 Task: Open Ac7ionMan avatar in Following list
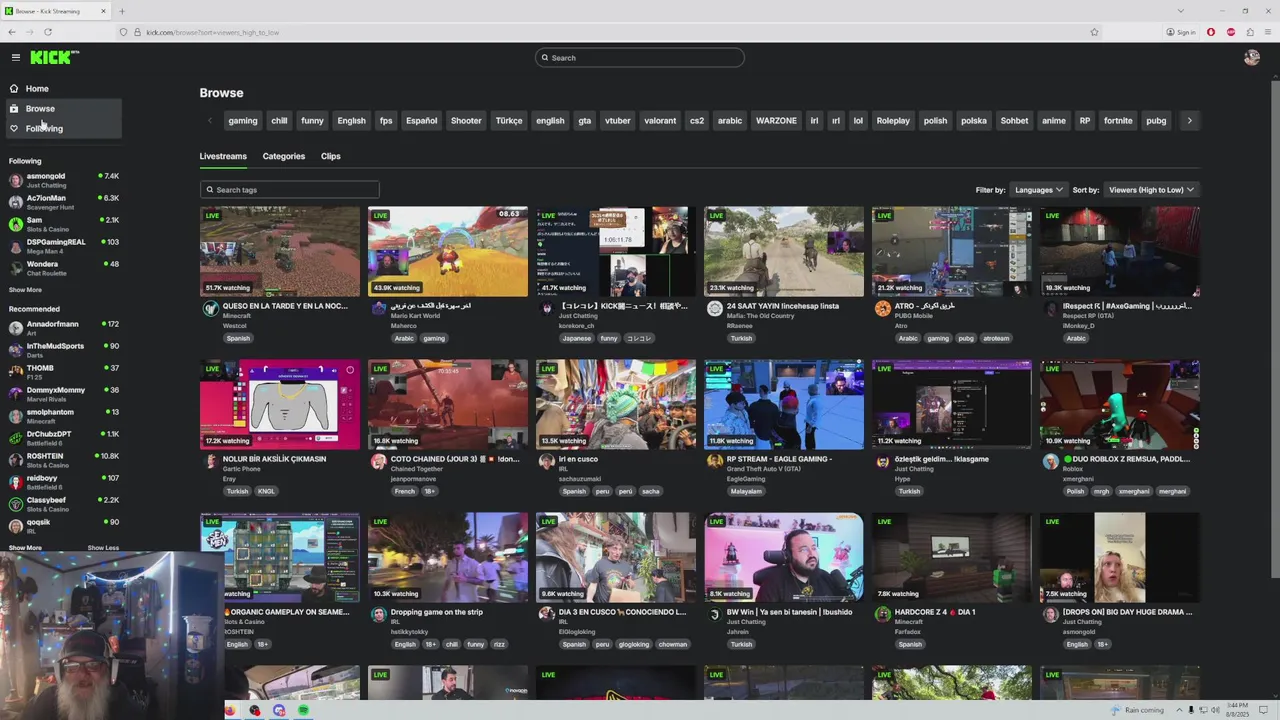click(15, 202)
